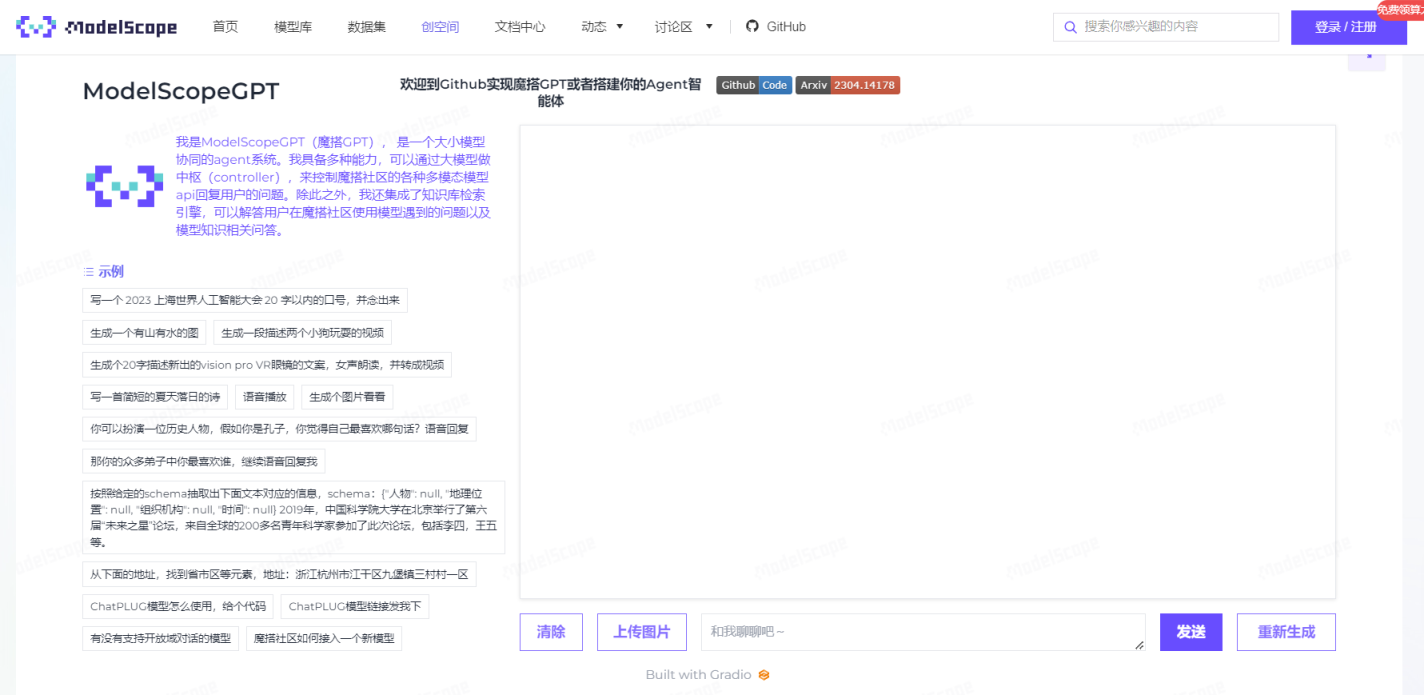Click the ModelScope logo in header
The image size is (1424, 695).
click(96, 27)
